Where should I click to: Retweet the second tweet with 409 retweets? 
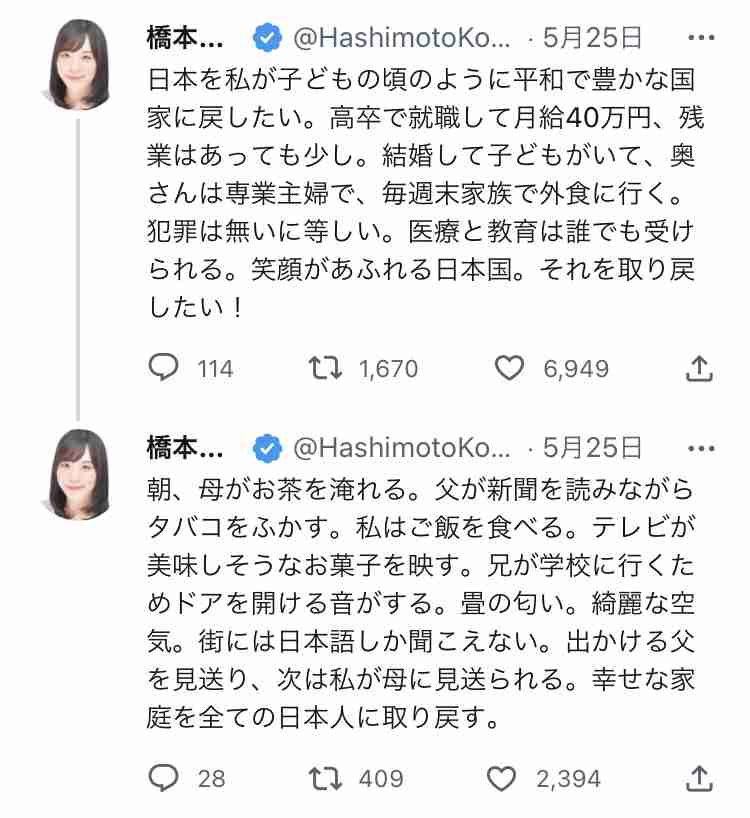tap(323, 777)
